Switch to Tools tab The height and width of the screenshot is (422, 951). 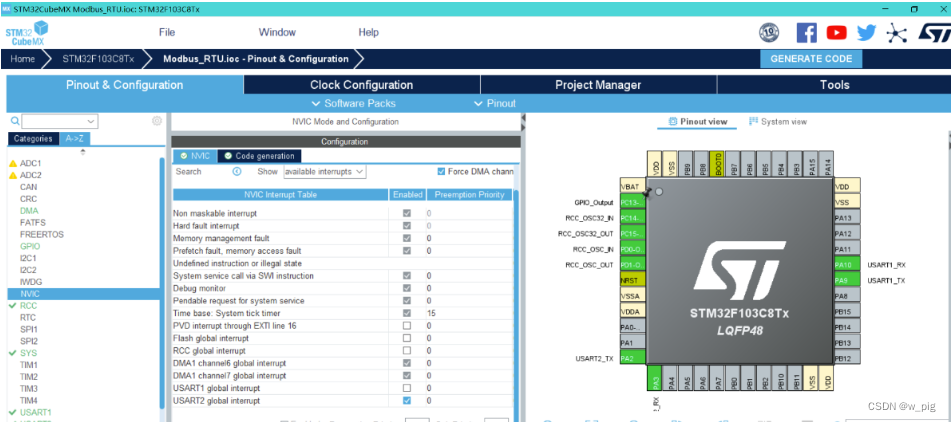(x=834, y=85)
